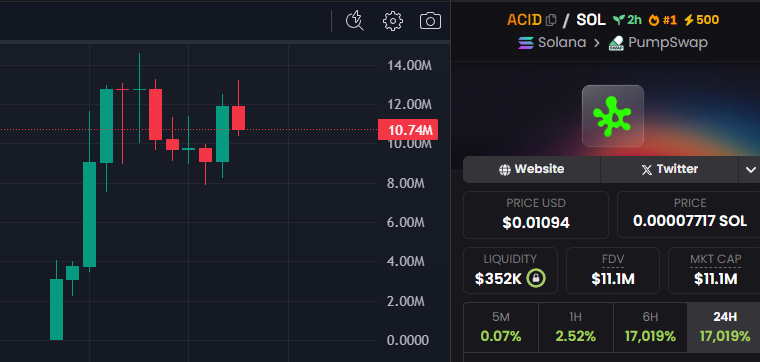The height and width of the screenshot is (362, 760).
Task: Click the Solana chain logo icon
Action: click(x=526, y=43)
